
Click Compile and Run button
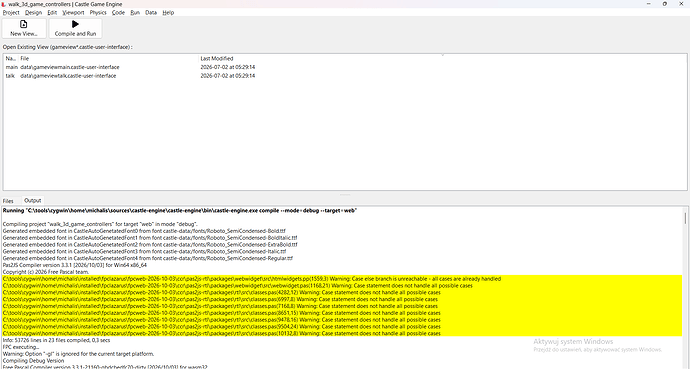pos(75,28)
